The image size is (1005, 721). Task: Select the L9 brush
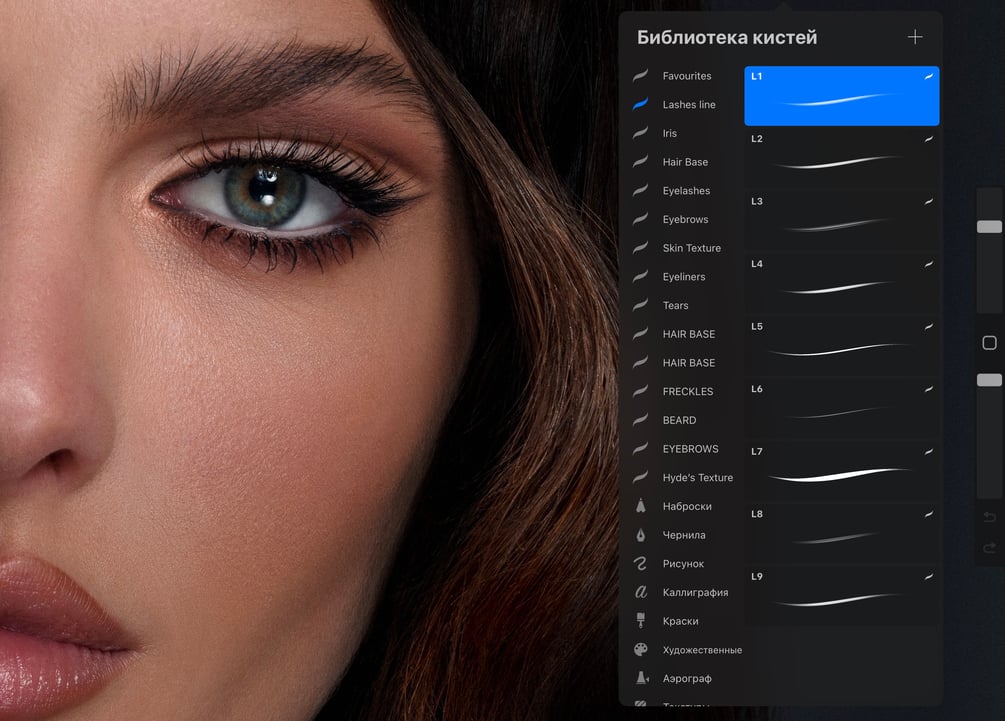(x=842, y=596)
